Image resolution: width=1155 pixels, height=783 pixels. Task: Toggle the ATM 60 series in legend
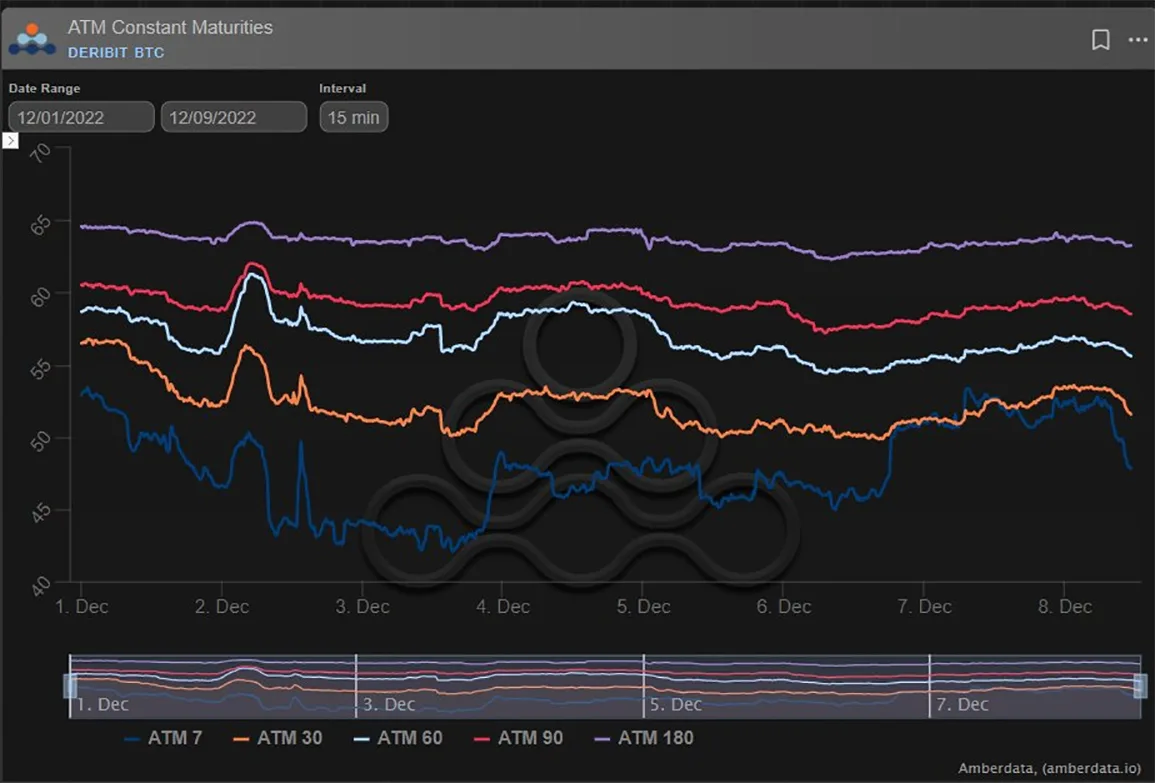399,738
